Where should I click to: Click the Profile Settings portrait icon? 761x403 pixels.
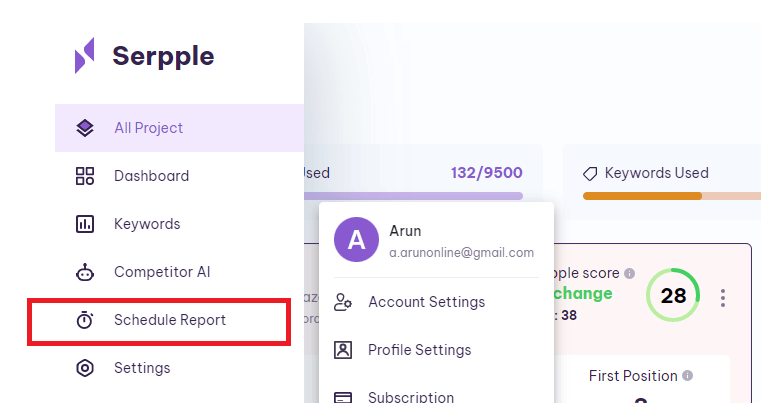(343, 350)
